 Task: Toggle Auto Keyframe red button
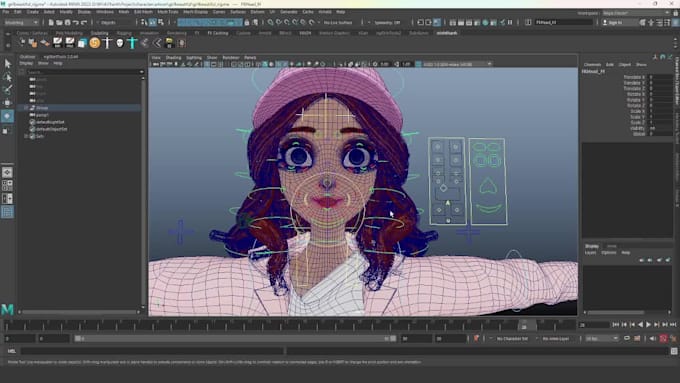(x=663, y=338)
